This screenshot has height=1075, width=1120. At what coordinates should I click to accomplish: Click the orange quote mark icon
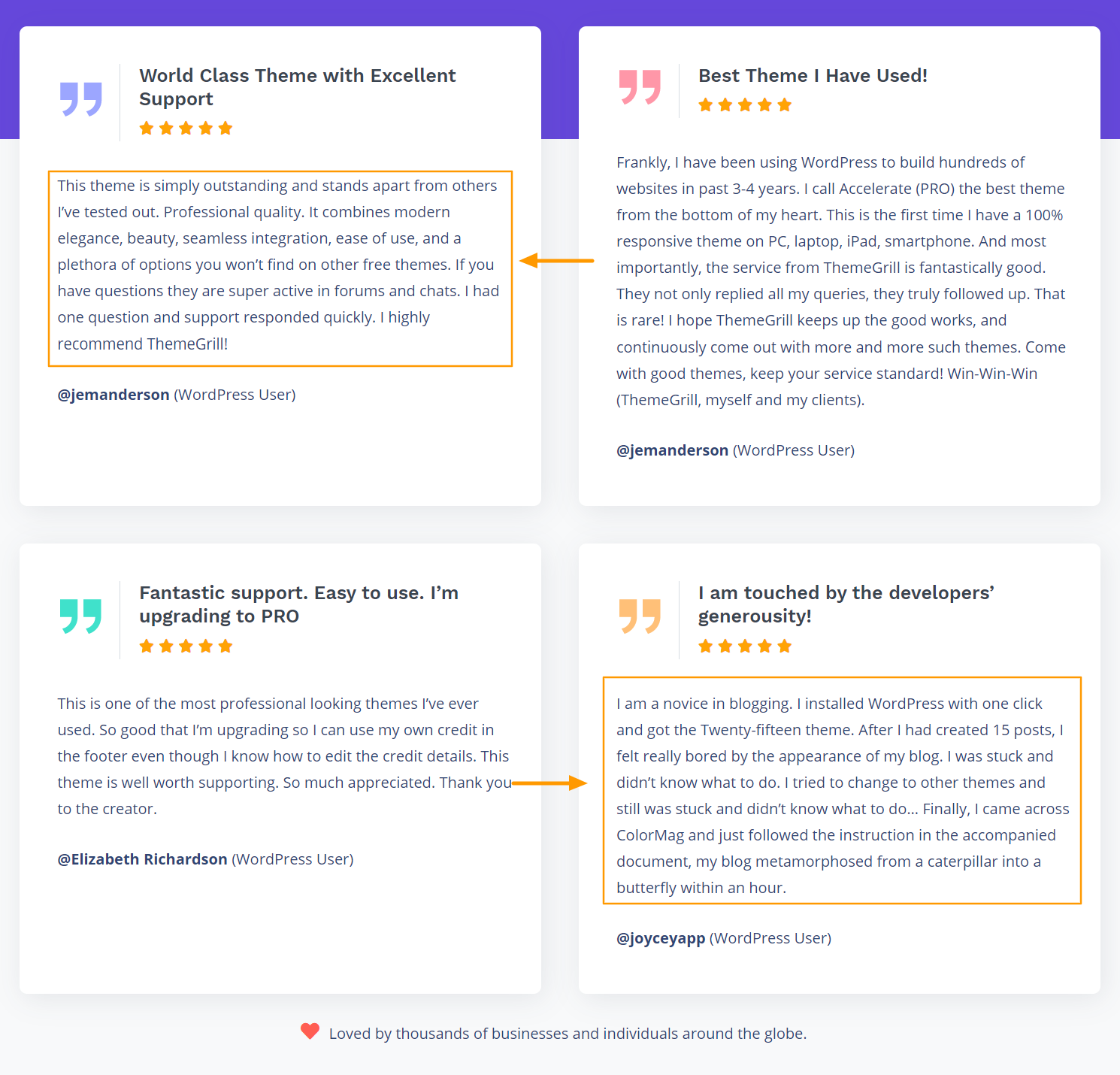(x=640, y=616)
